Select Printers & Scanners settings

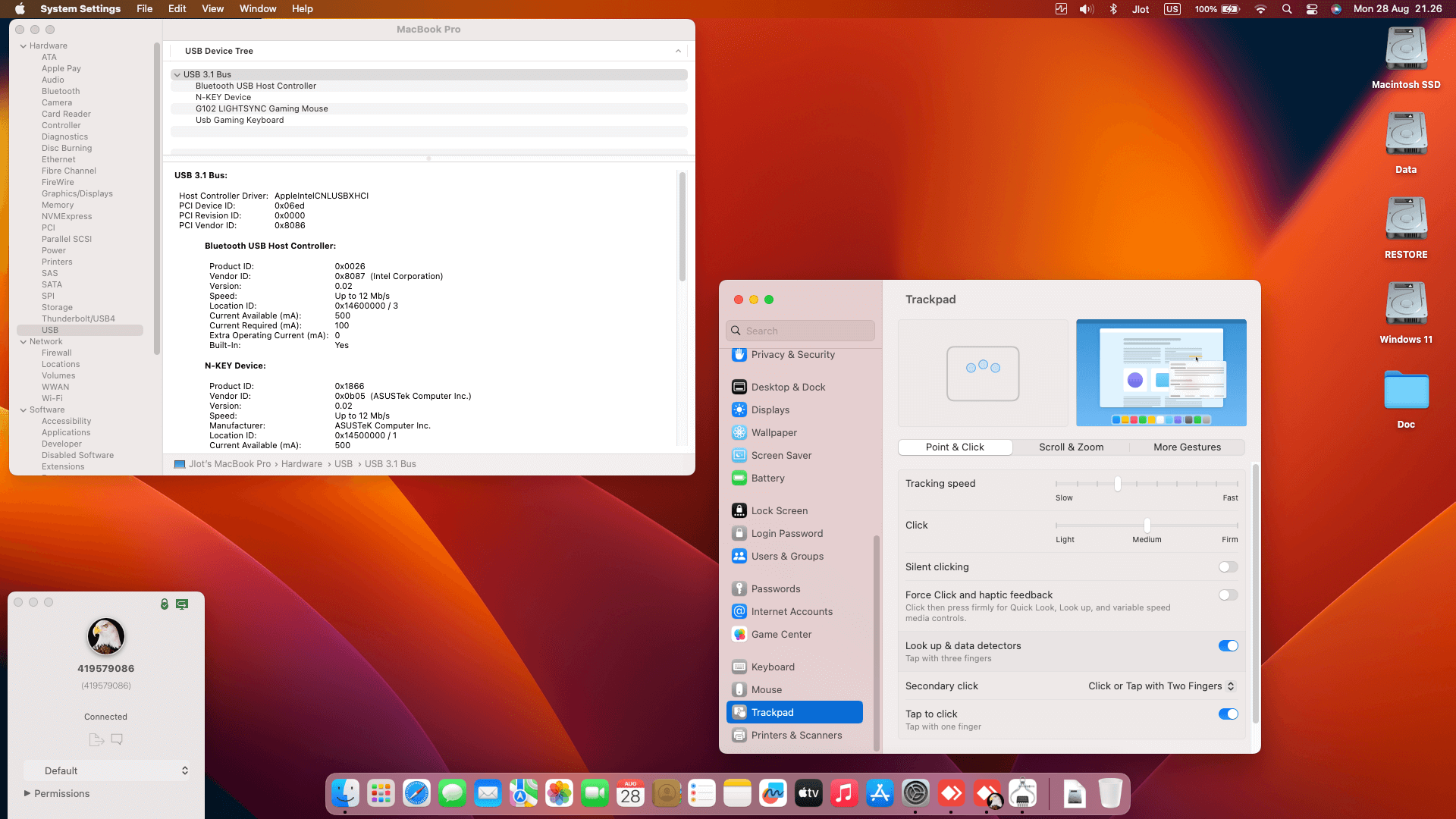[796, 735]
